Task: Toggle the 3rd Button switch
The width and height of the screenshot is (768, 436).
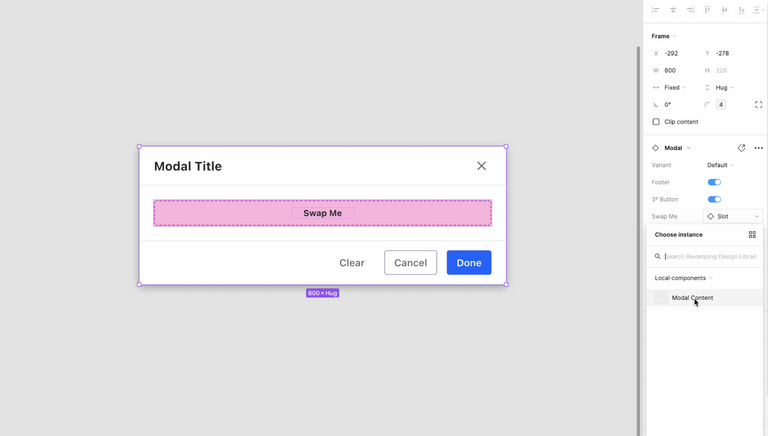Action: click(x=714, y=199)
